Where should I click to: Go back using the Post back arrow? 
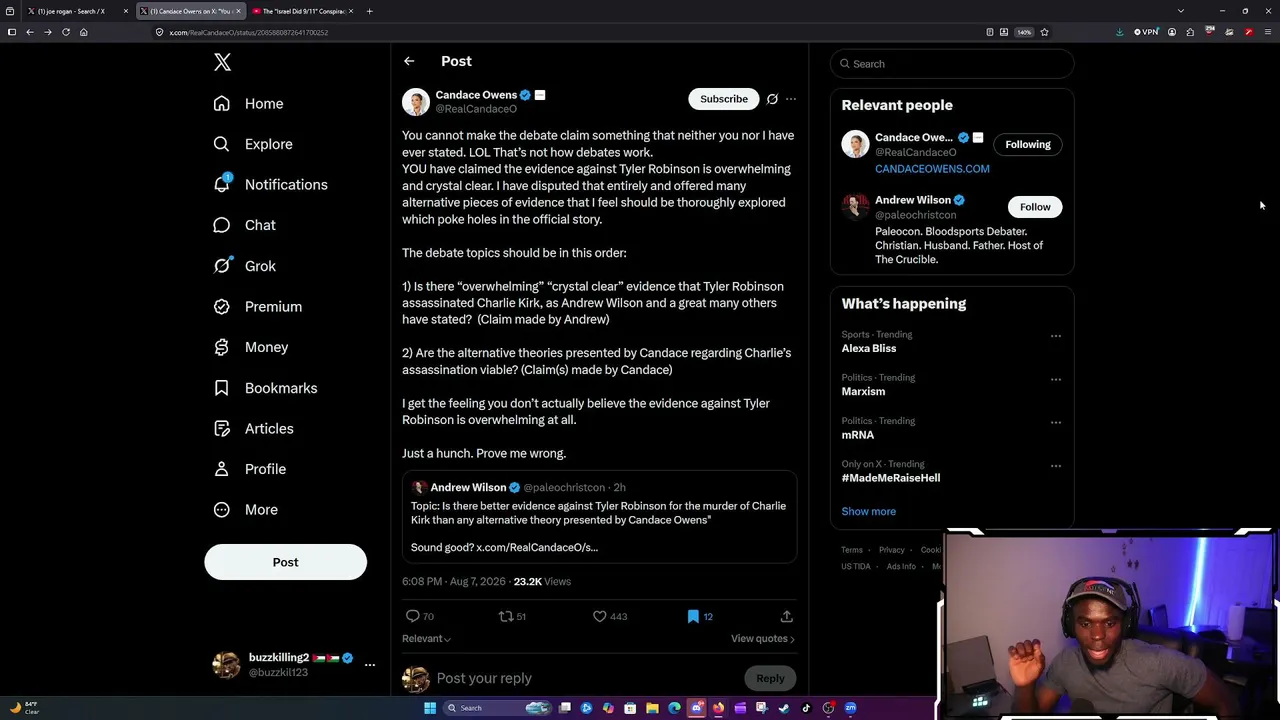409,61
